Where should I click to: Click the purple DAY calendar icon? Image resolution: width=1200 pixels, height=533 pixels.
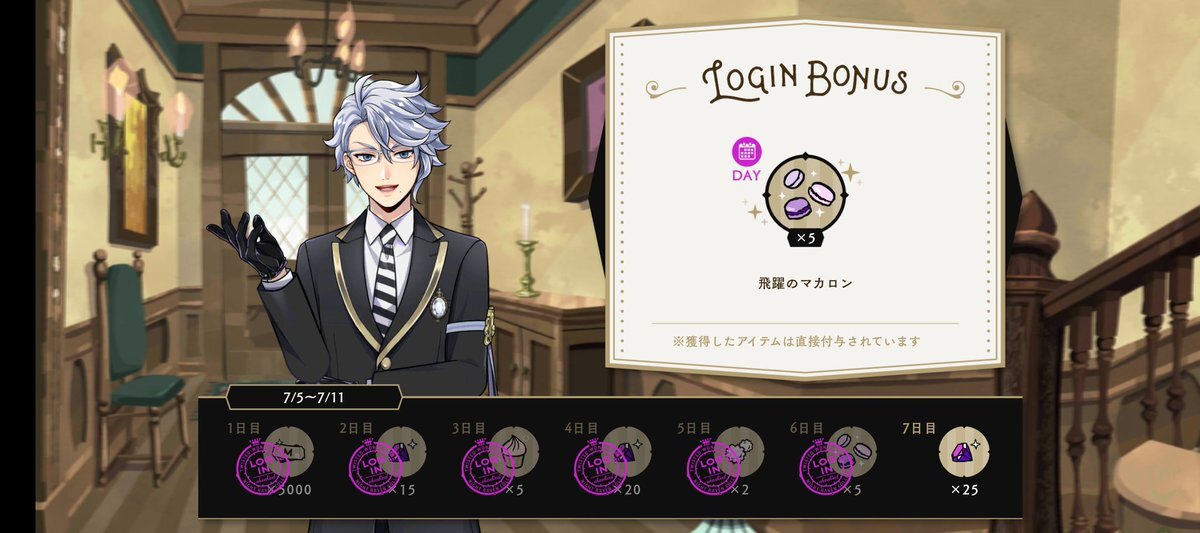coord(747,152)
